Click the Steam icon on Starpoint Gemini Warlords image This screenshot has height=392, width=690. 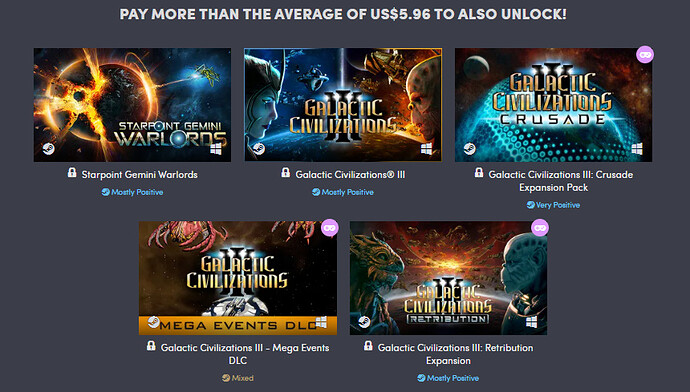(49, 149)
